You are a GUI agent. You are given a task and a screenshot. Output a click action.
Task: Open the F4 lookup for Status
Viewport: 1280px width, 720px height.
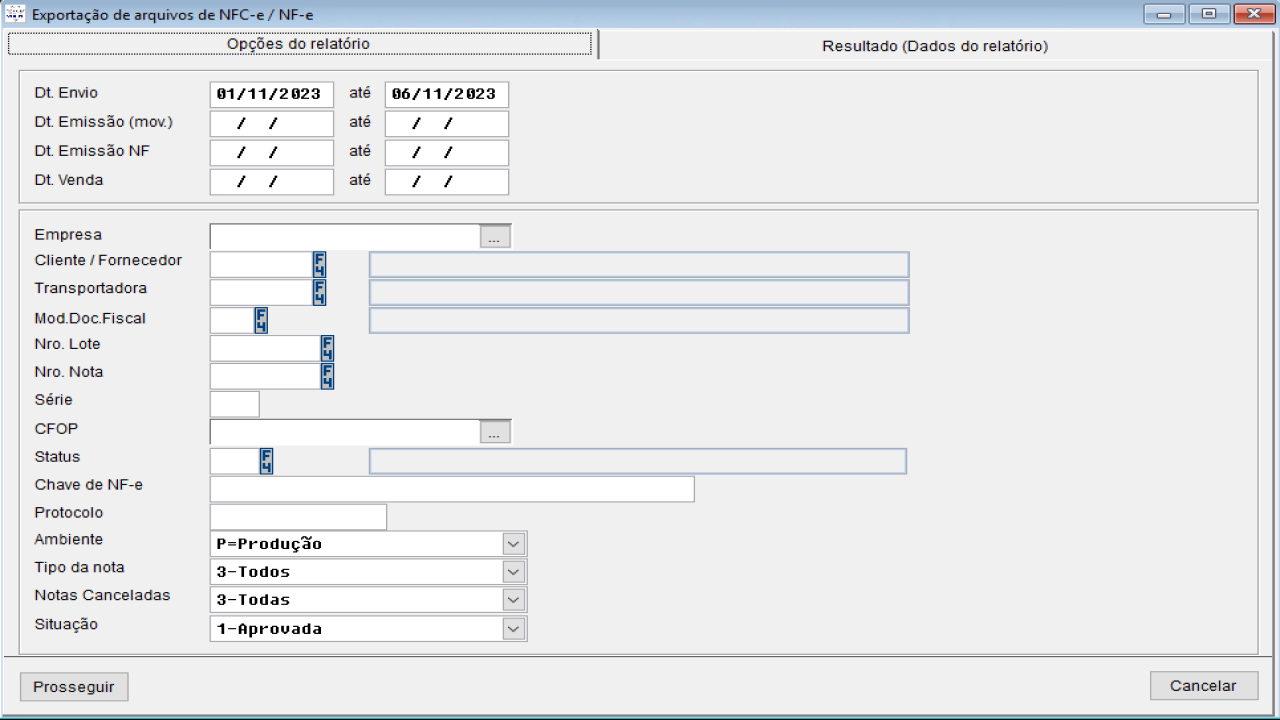tap(267, 461)
